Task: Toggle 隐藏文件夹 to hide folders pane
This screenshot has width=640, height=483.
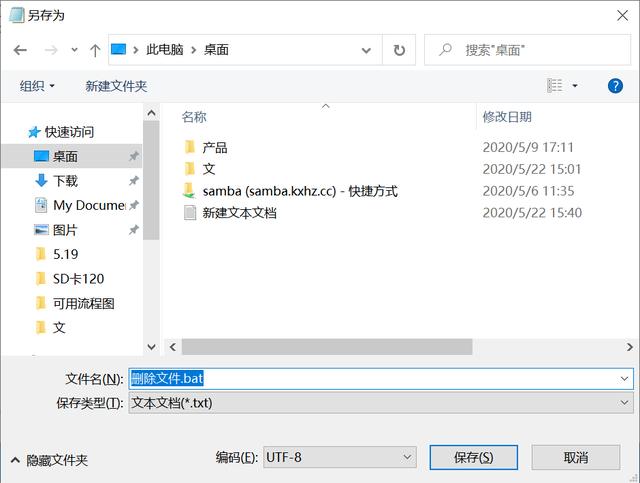Action: [x=50, y=460]
